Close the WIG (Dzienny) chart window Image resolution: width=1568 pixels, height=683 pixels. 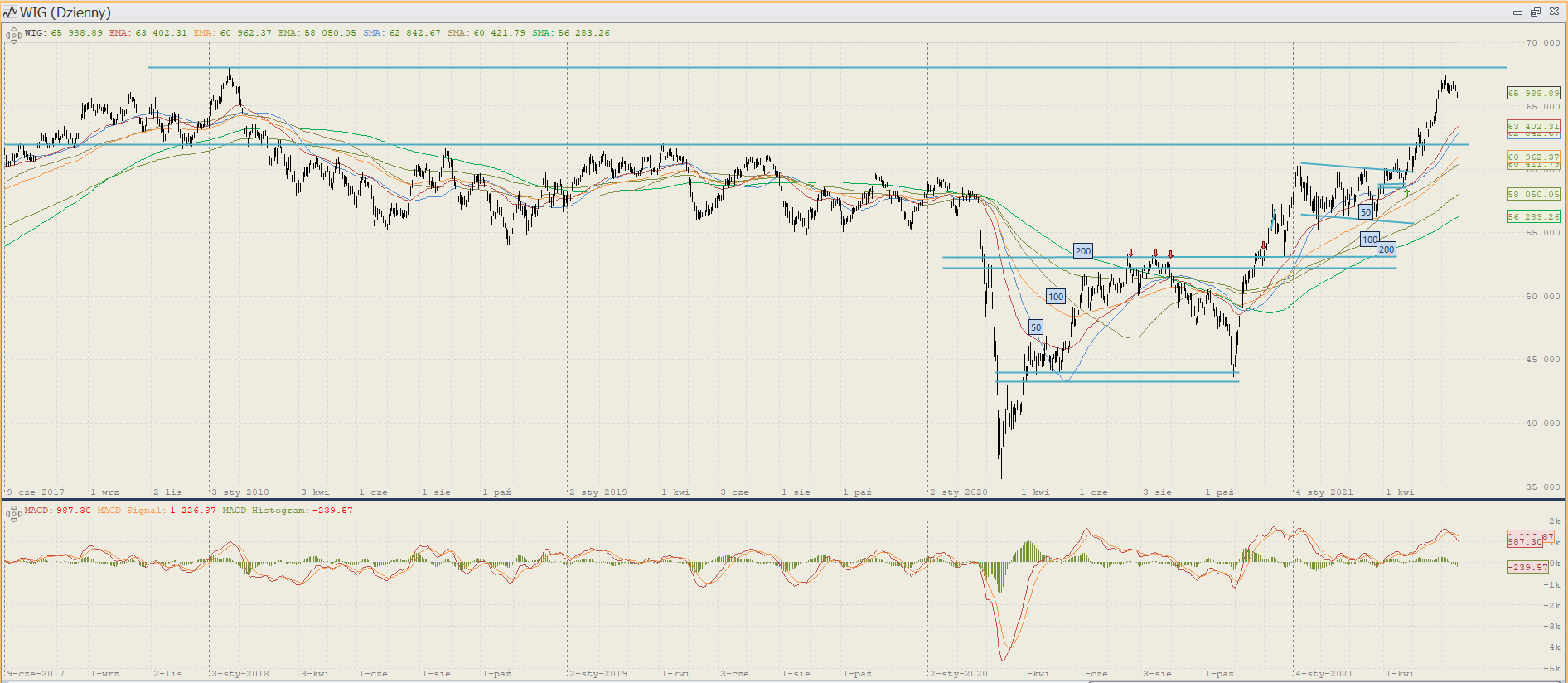point(1554,12)
